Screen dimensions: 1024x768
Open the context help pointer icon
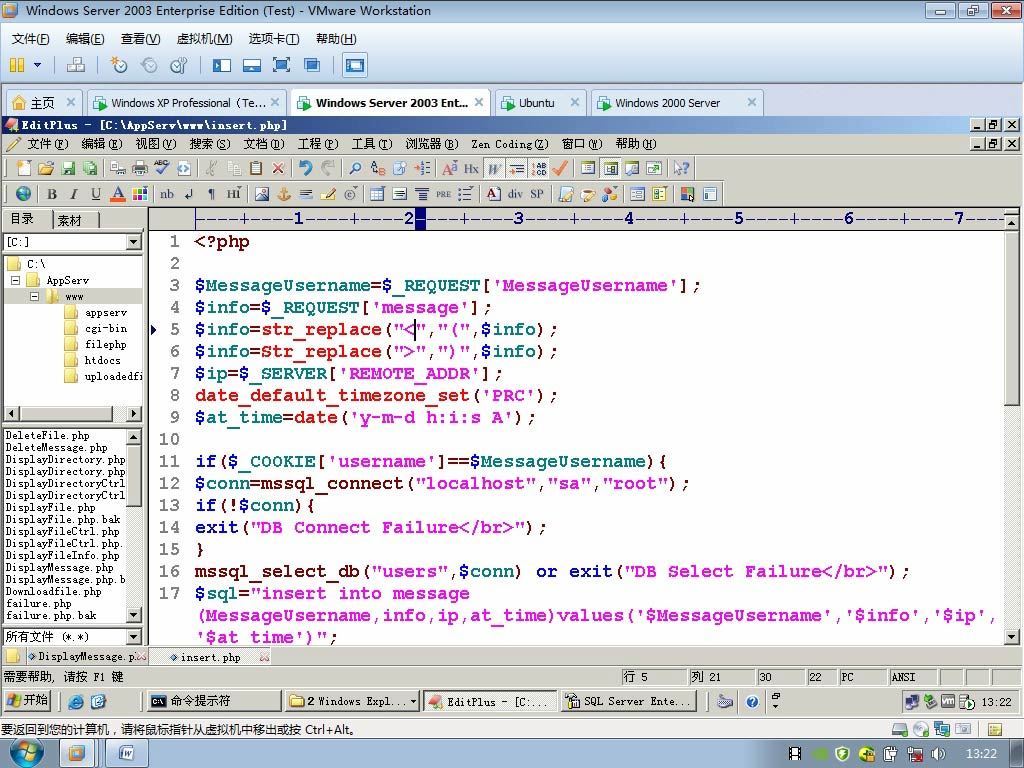[x=681, y=168]
